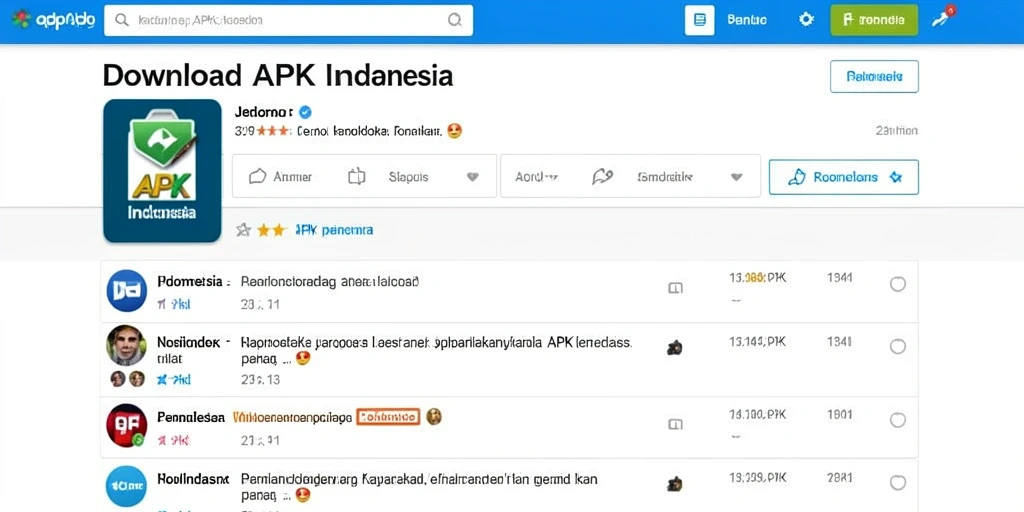Click the white document icon in header

tap(699, 20)
